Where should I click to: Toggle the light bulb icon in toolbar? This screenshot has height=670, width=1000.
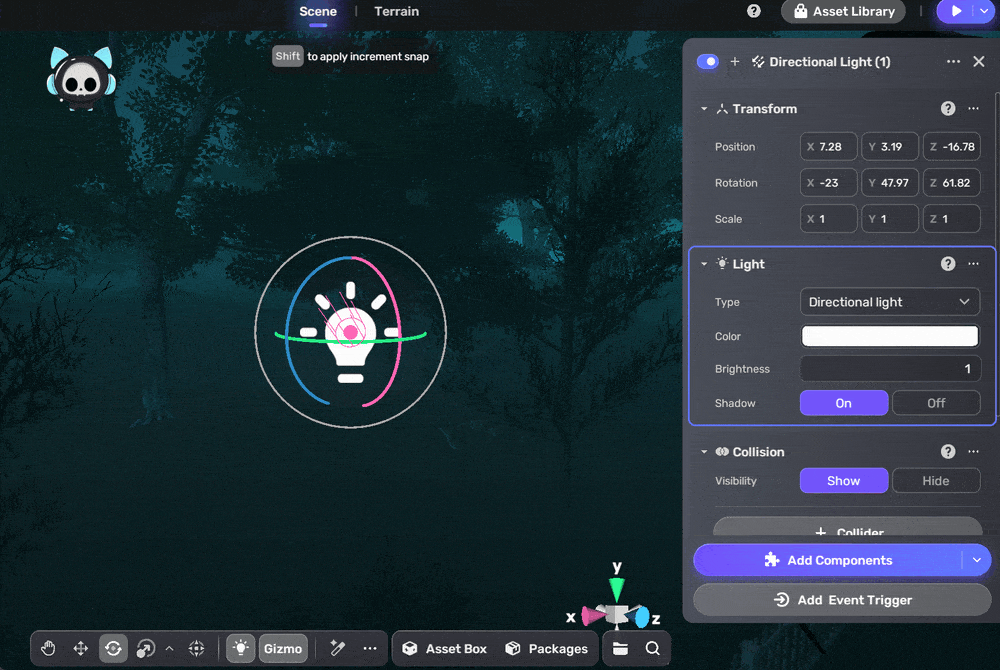(x=240, y=649)
